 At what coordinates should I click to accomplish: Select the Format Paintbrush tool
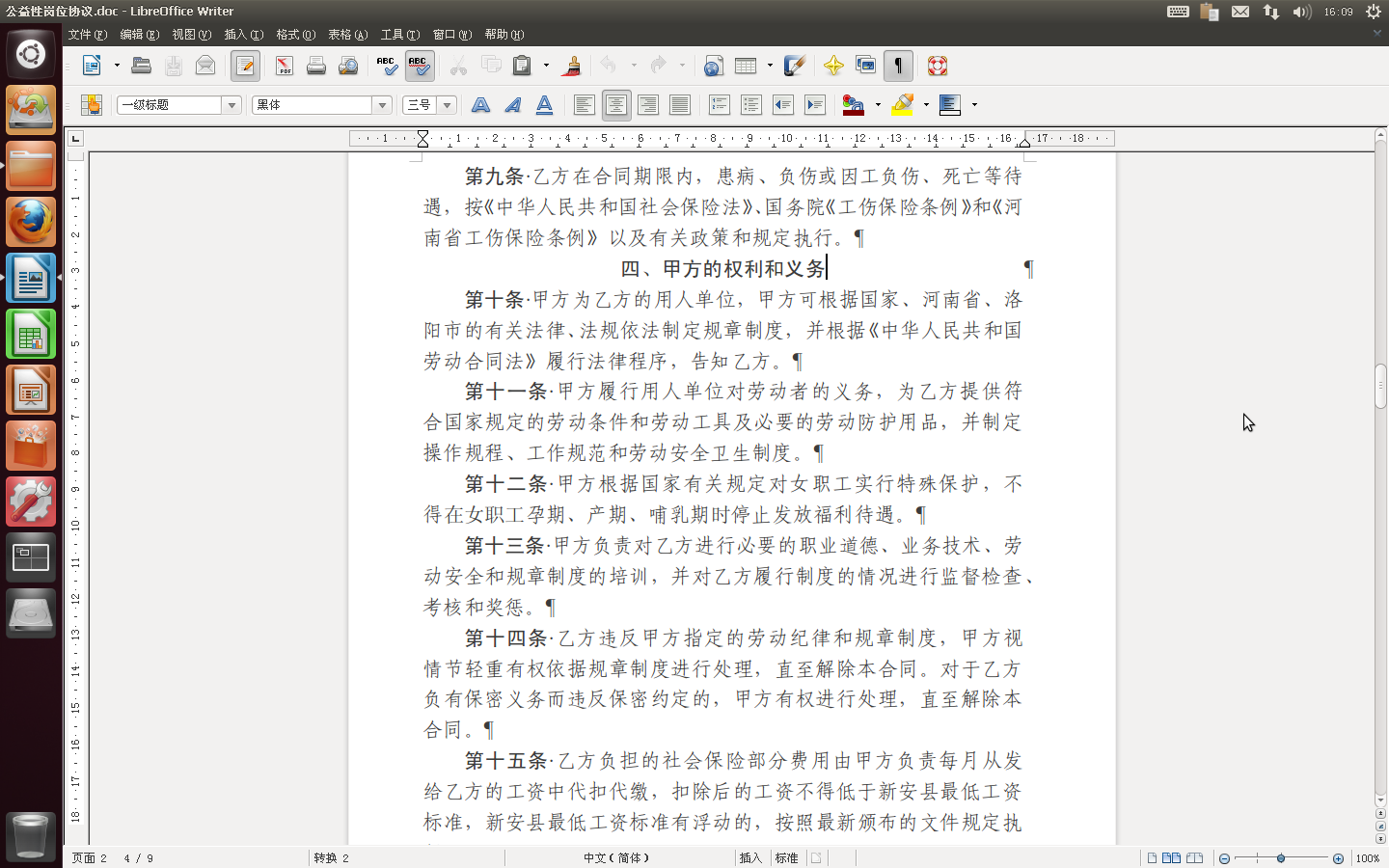[x=571, y=66]
